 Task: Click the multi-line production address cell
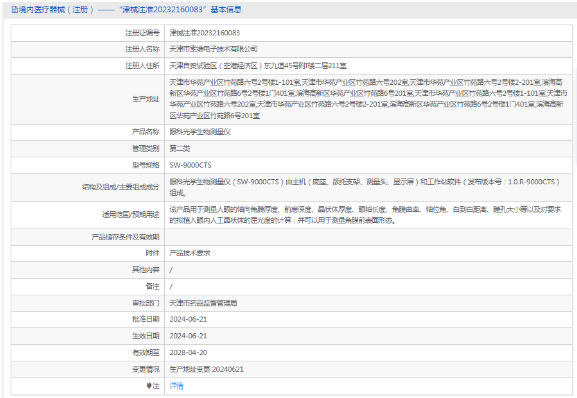point(368,99)
